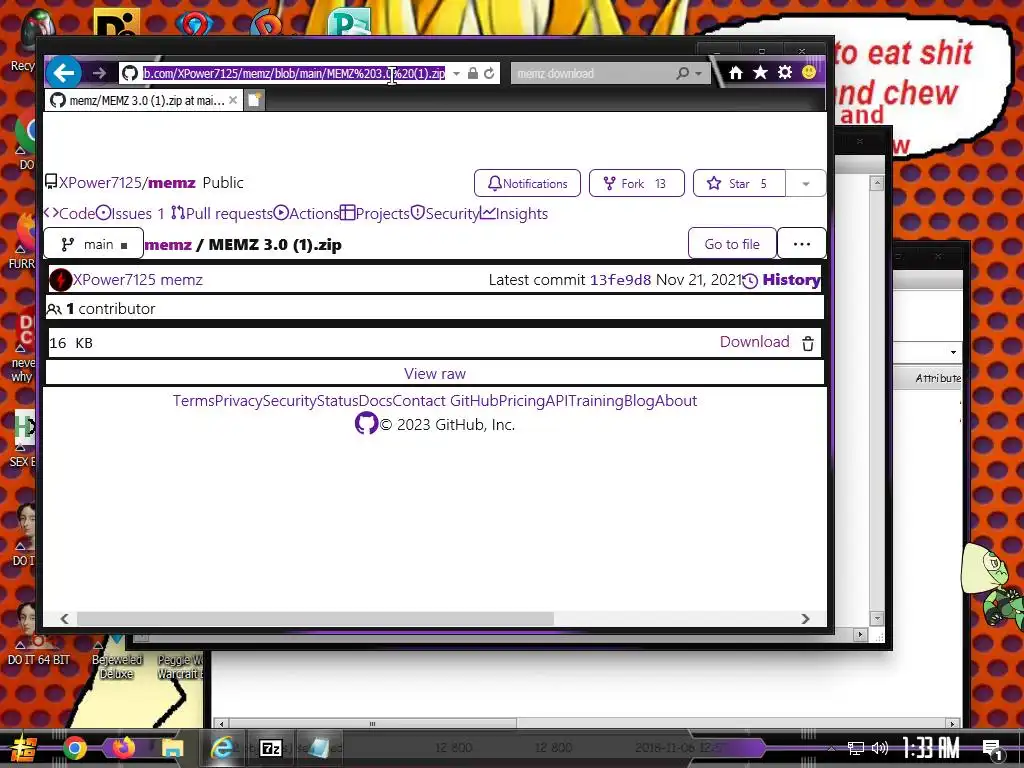Expand the star lists dropdown arrow
This screenshot has height=768, width=1024.
click(x=806, y=184)
